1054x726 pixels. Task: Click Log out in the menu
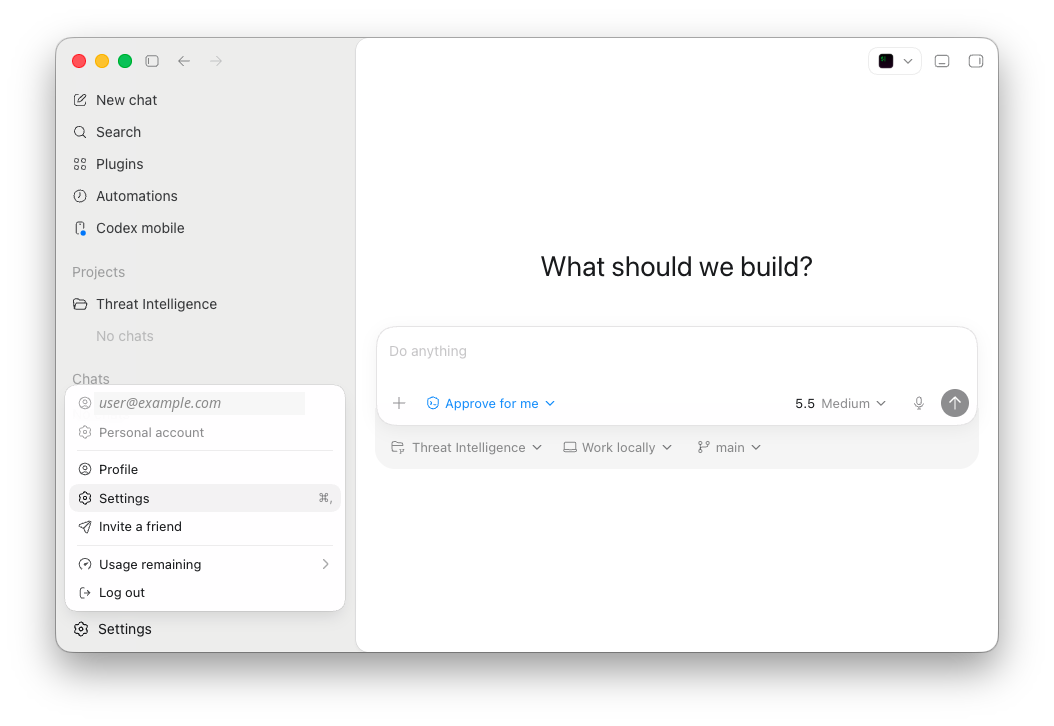pyautogui.click(x=205, y=592)
